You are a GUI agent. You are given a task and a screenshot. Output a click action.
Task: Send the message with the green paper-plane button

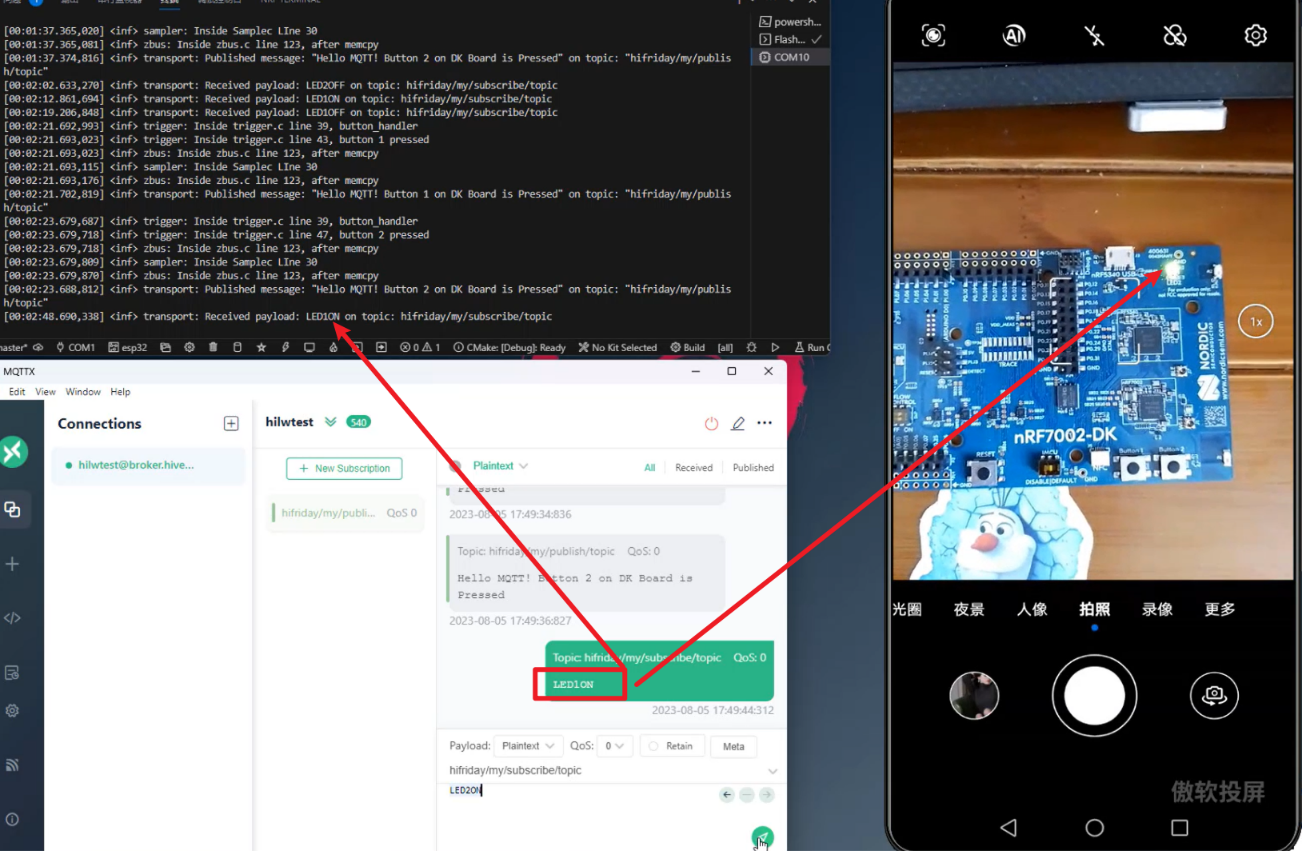click(x=763, y=838)
